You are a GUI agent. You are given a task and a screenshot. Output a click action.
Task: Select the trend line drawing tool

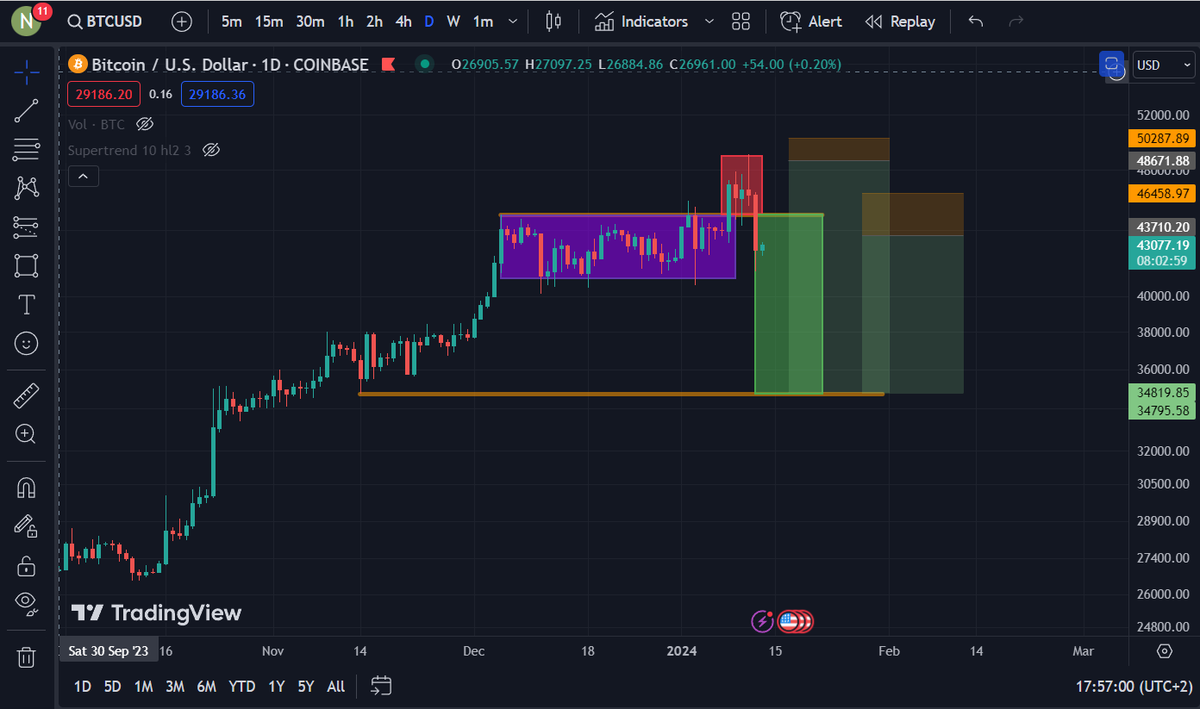[27, 110]
